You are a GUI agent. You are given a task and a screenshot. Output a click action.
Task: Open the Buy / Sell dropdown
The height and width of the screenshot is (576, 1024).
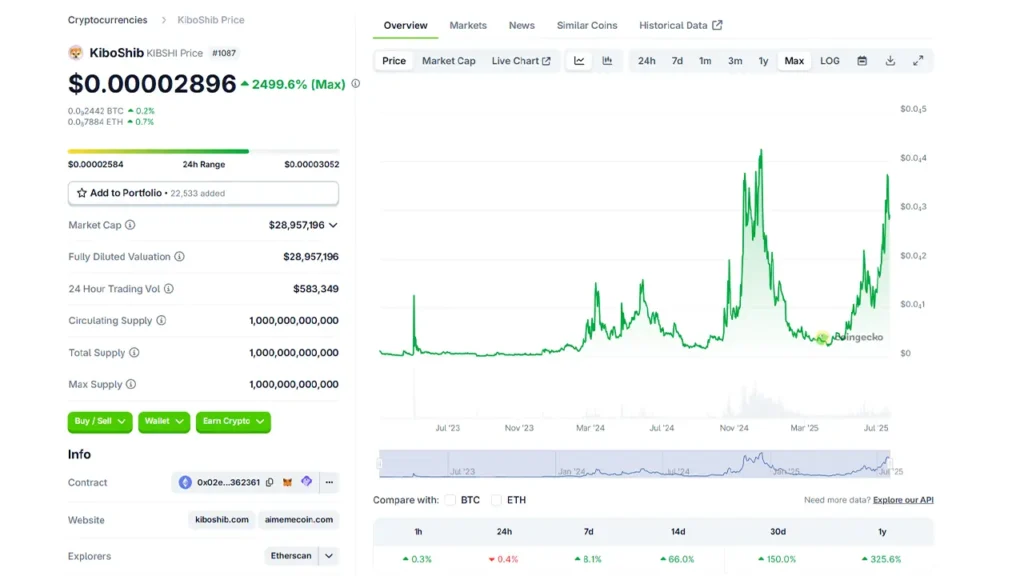(x=100, y=422)
